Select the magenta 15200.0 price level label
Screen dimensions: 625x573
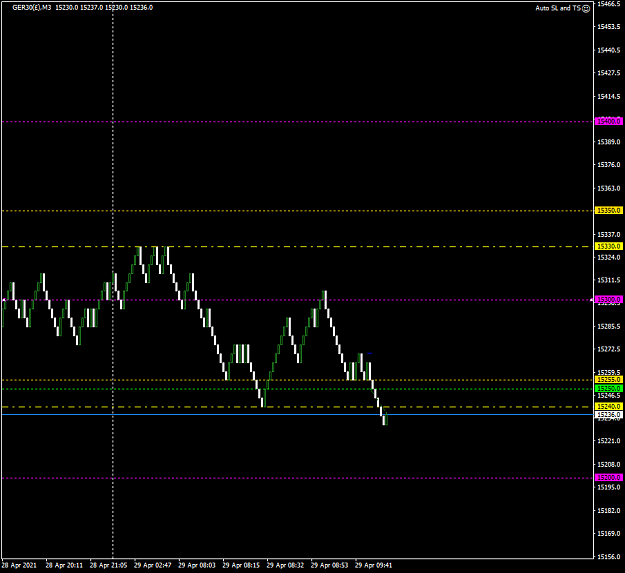pyautogui.click(x=609, y=477)
